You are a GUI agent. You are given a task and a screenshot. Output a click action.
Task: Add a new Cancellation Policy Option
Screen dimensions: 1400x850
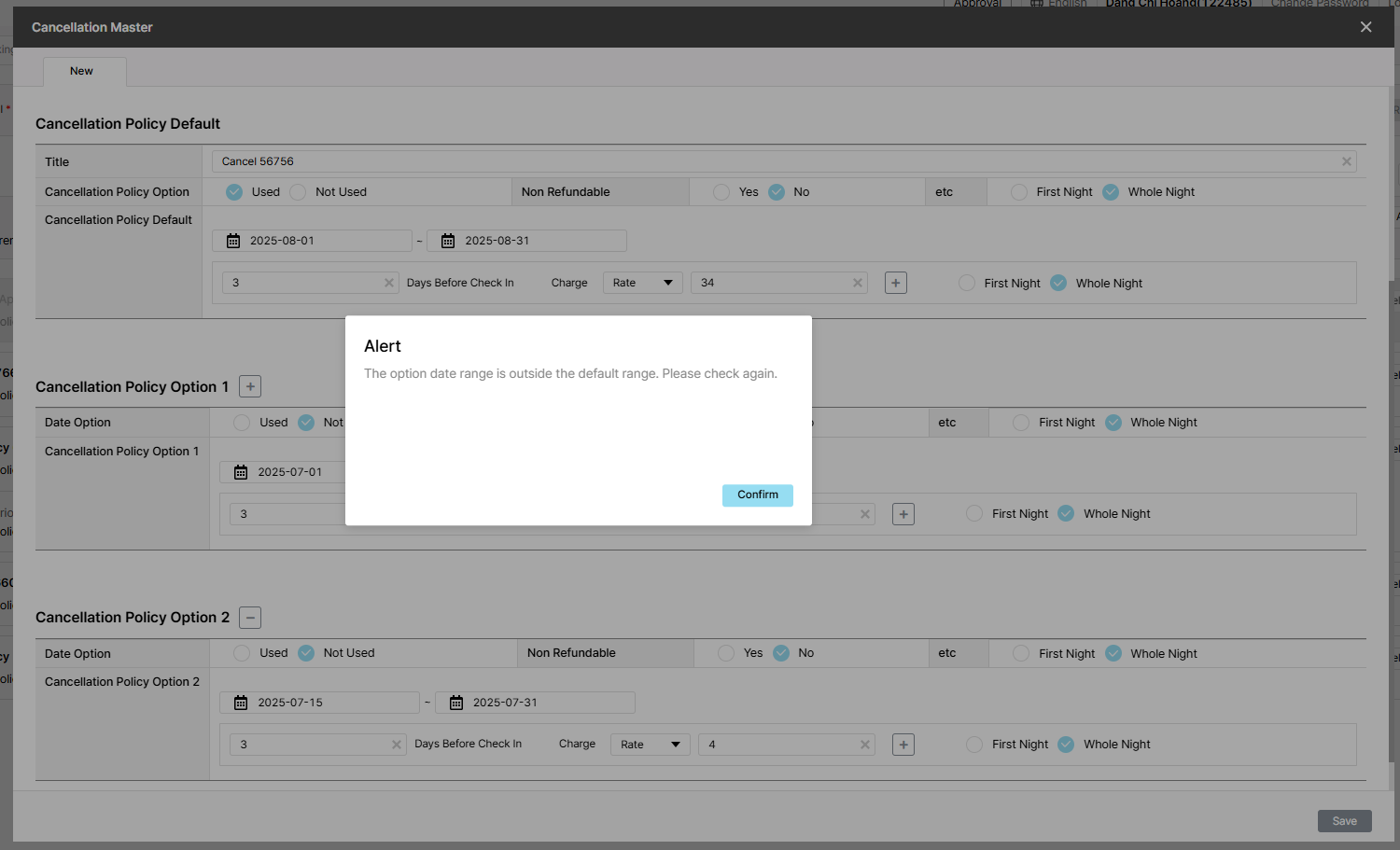pyautogui.click(x=250, y=386)
